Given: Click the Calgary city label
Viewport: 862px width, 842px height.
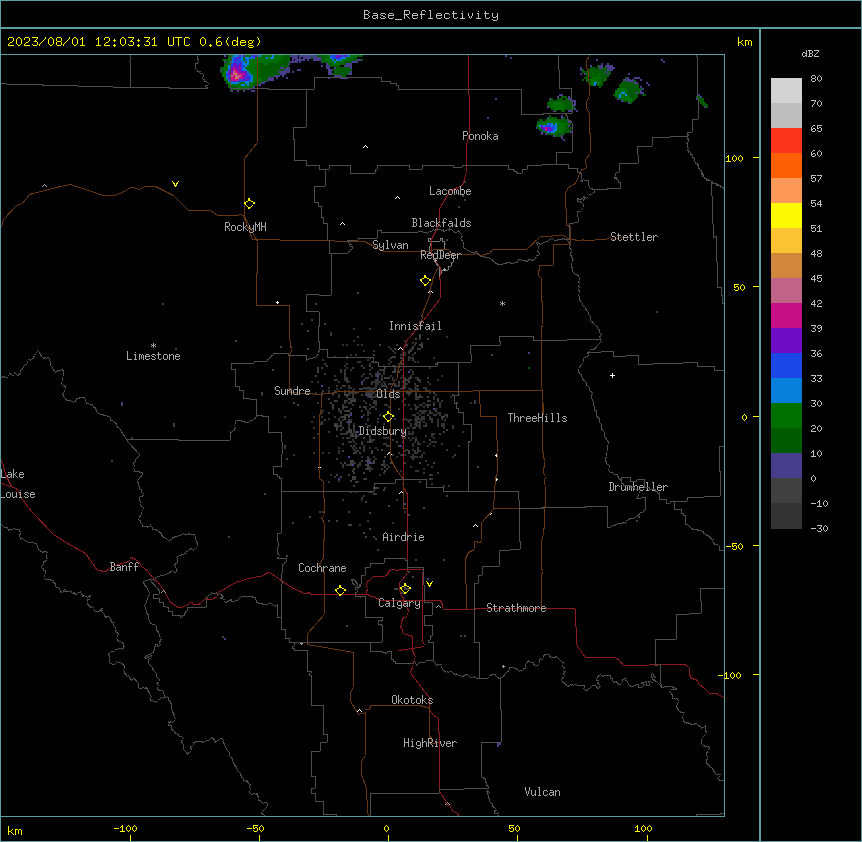Looking at the screenshot, I should (x=400, y=603).
